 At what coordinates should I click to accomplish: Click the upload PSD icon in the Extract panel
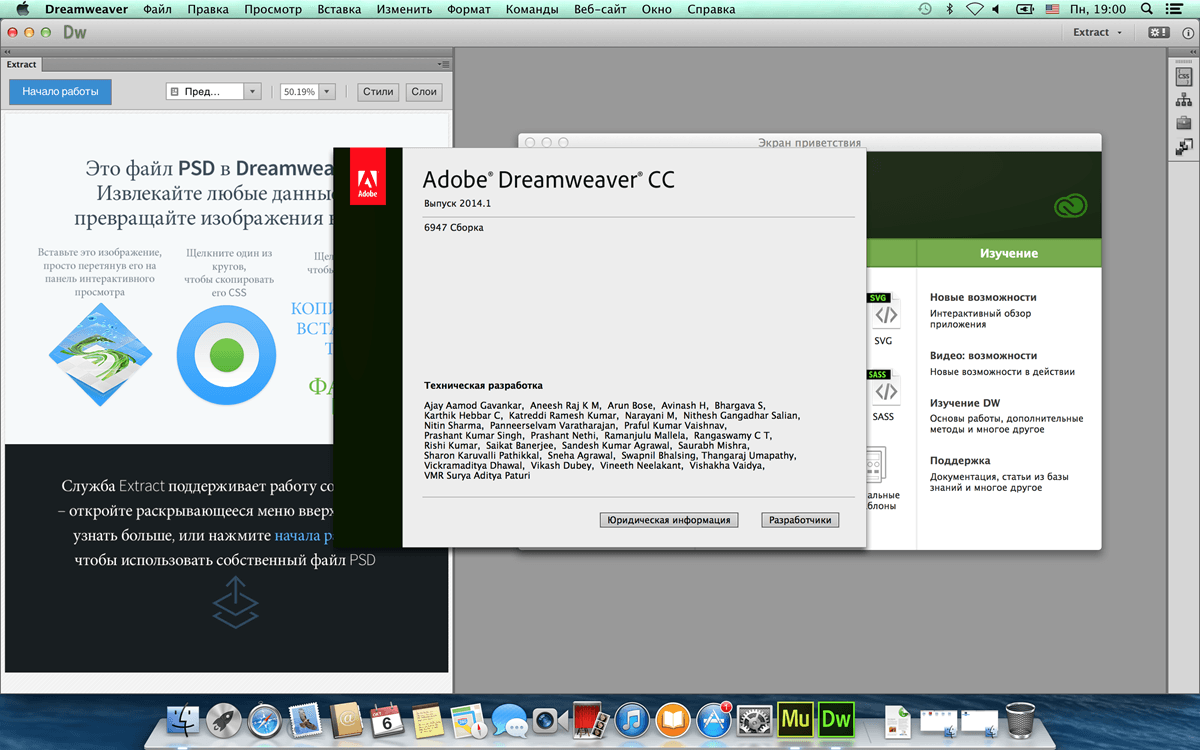pyautogui.click(x=236, y=602)
